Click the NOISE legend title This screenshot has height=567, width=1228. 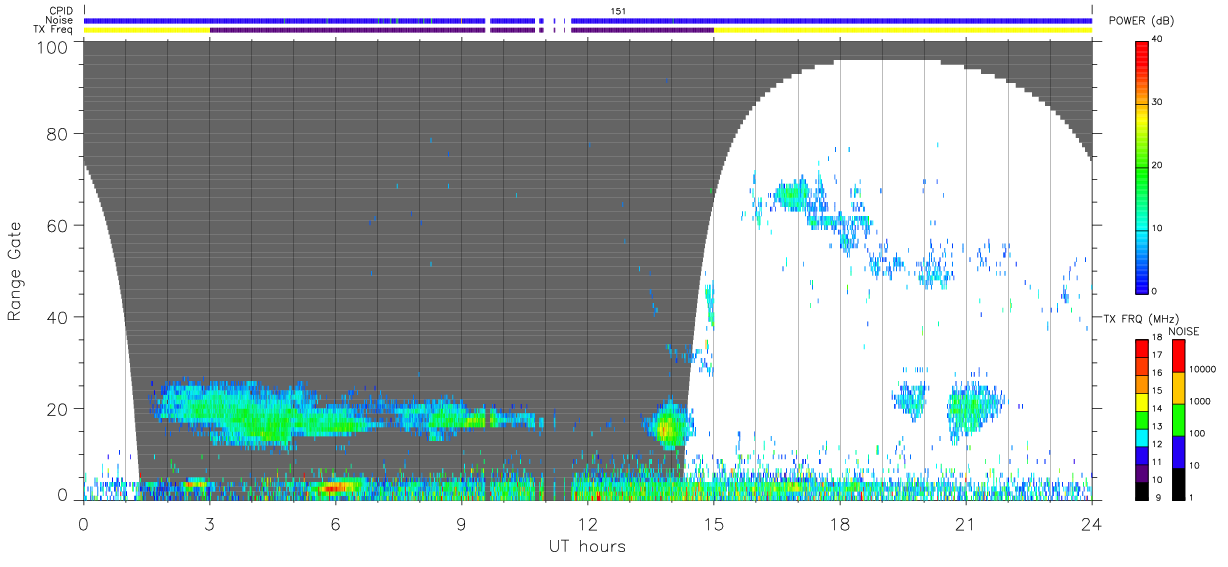coord(1183,330)
